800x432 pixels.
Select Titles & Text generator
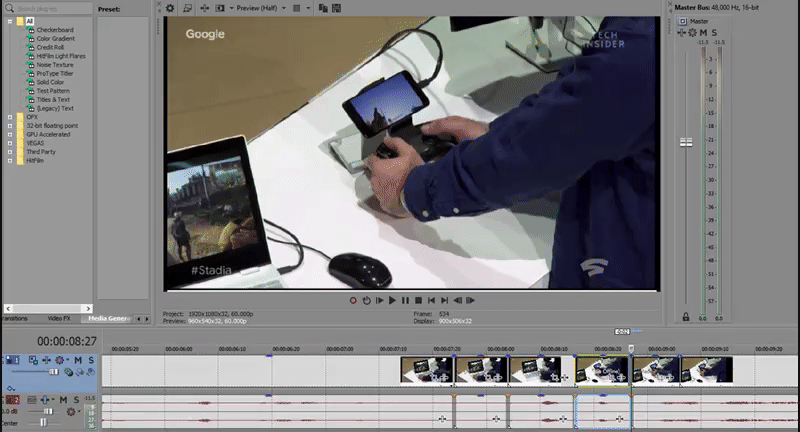53,99
